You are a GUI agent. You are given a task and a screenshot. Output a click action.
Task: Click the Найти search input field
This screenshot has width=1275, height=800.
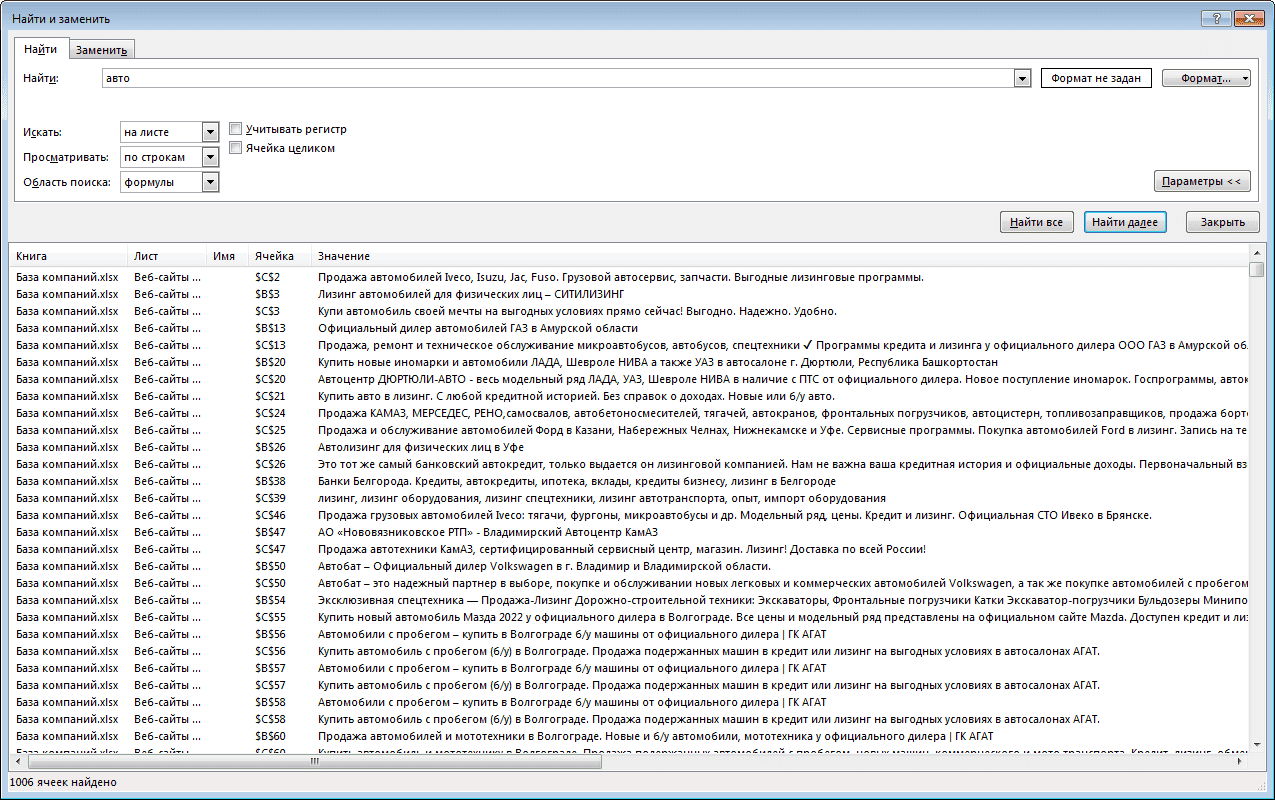tap(557, 78)
